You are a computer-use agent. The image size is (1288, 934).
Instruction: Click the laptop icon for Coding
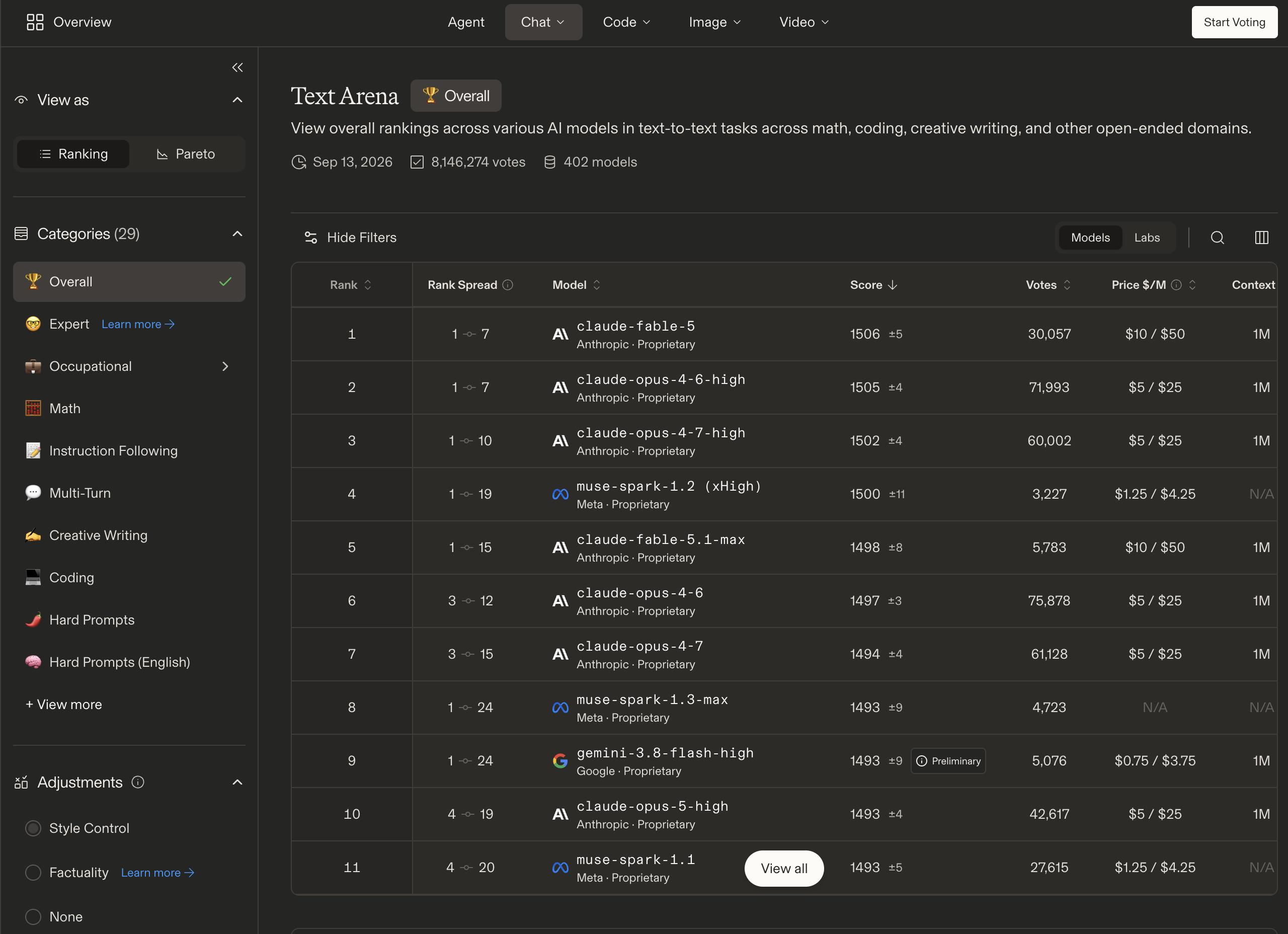[33, 577]
